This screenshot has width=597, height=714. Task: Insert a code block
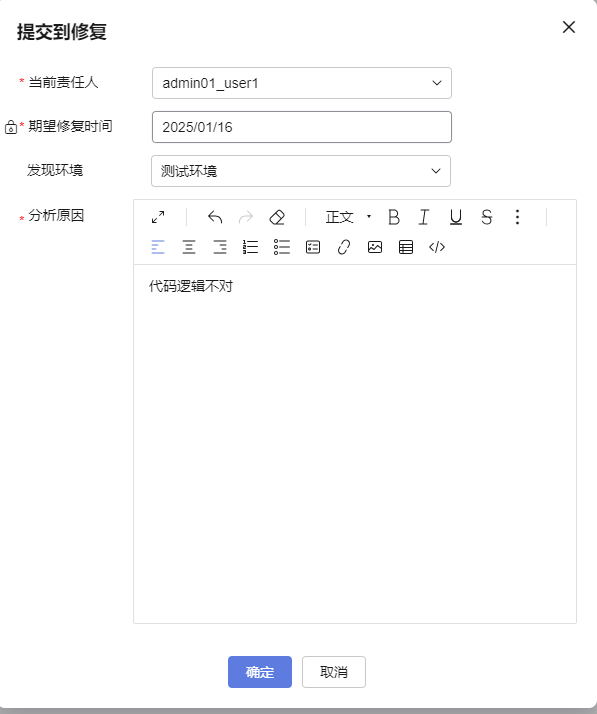pos(437,247)
